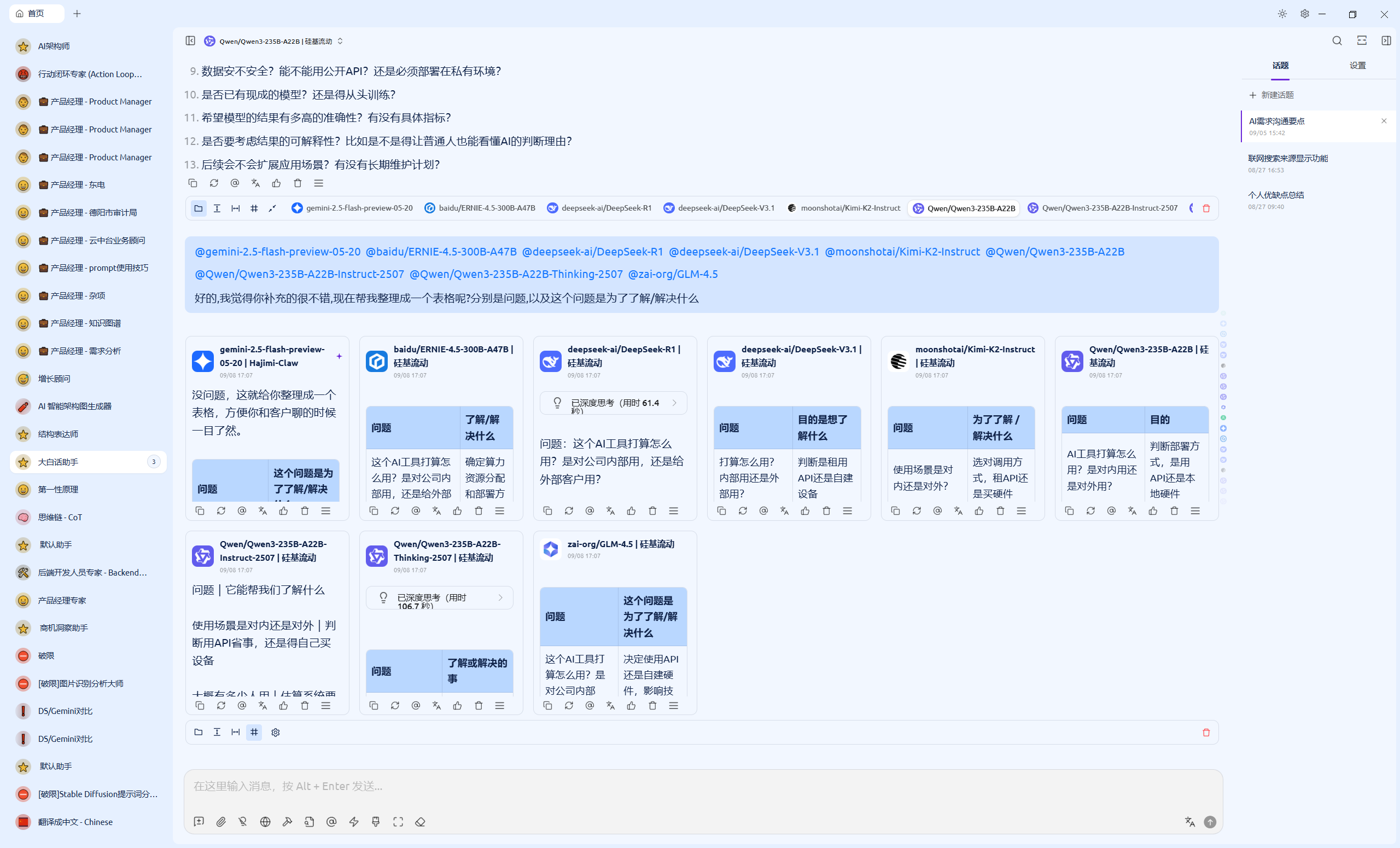Viewport: 1400px width, 848px height.
Task: Toggle the highlighted grid layout button
Action: tap(254, 732)
